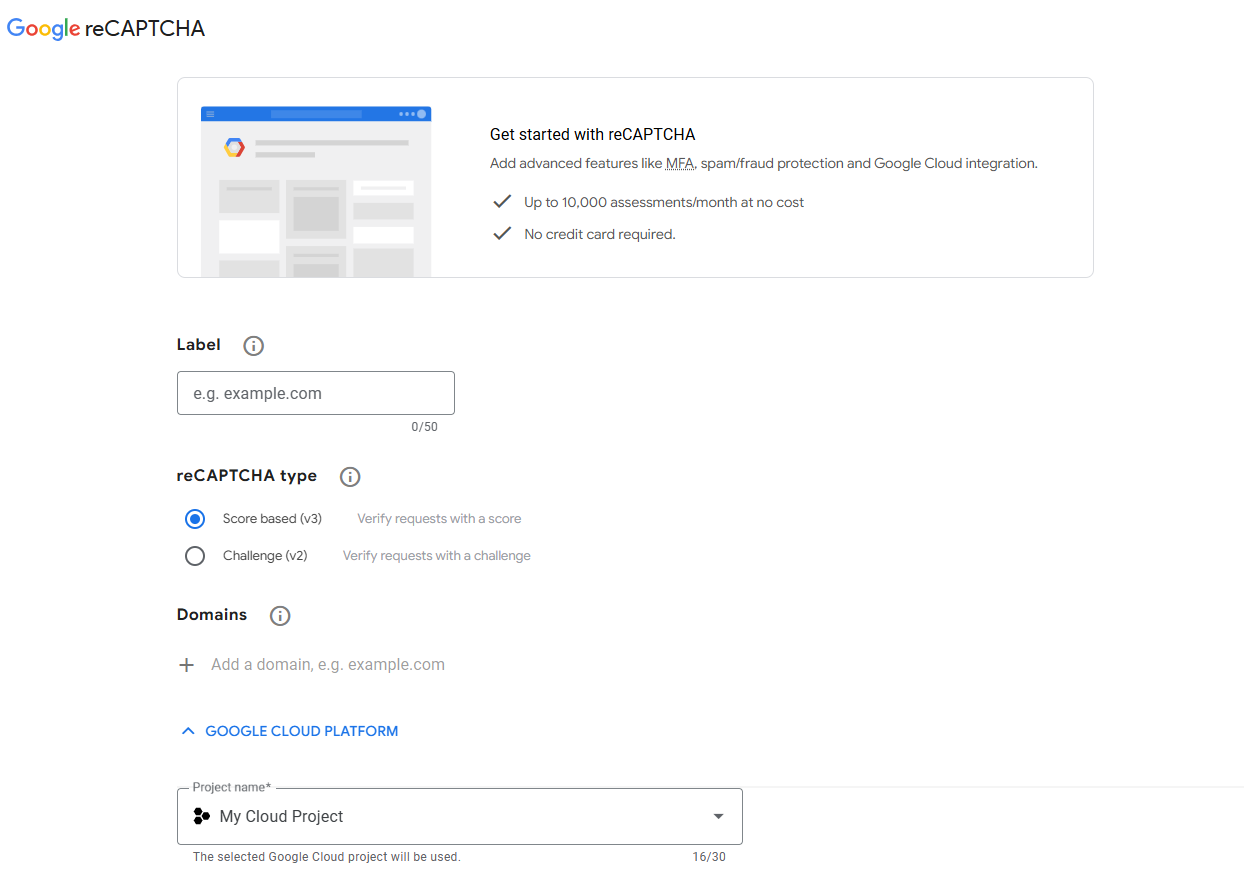Click the 'My Cloud Project' selected value

tap(281, 817)
